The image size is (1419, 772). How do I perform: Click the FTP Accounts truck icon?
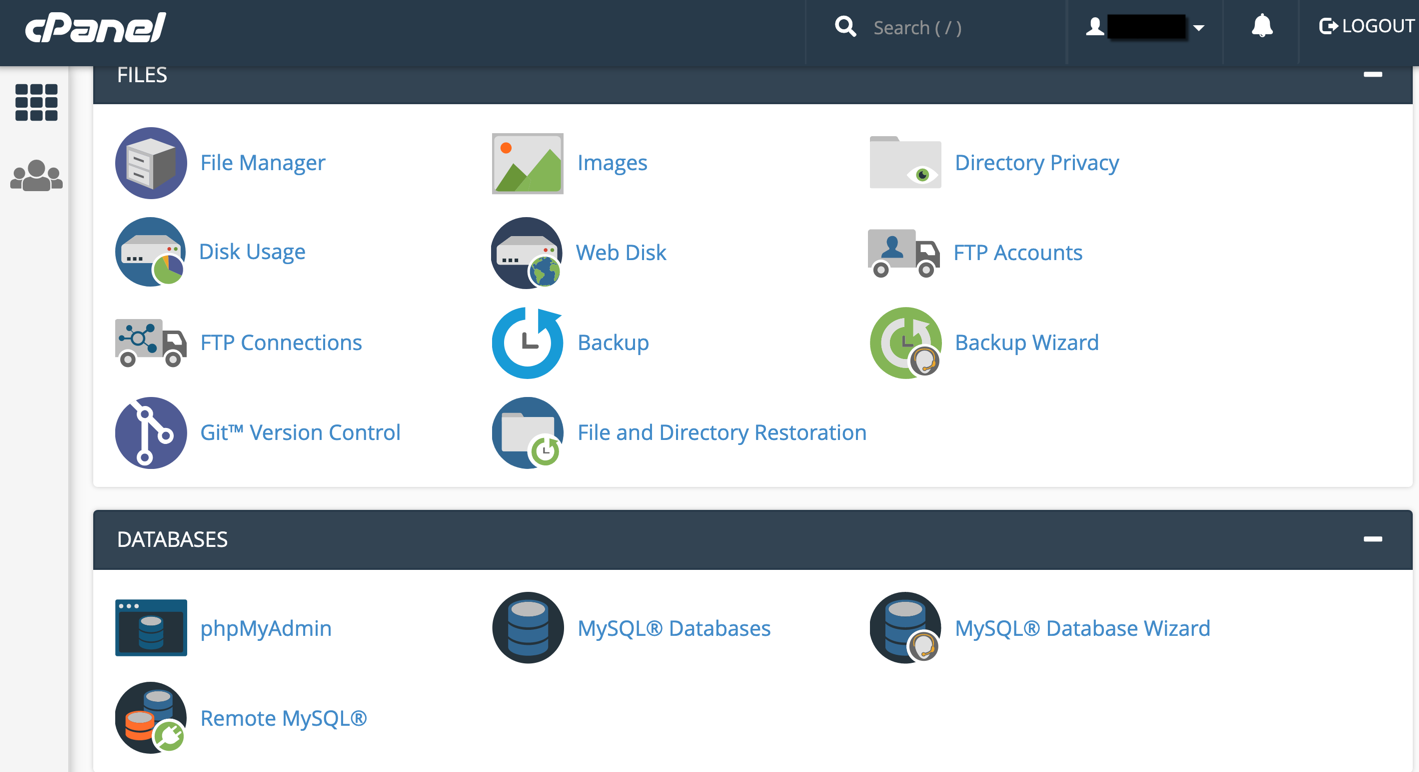pos(904,253)
